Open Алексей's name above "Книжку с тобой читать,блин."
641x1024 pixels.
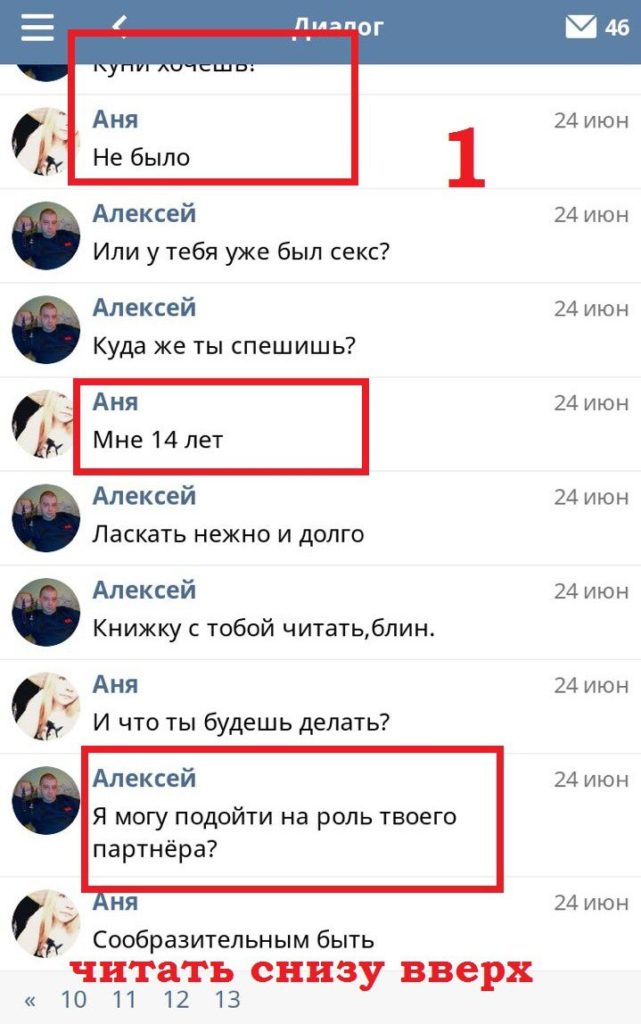tap(144, 590)
